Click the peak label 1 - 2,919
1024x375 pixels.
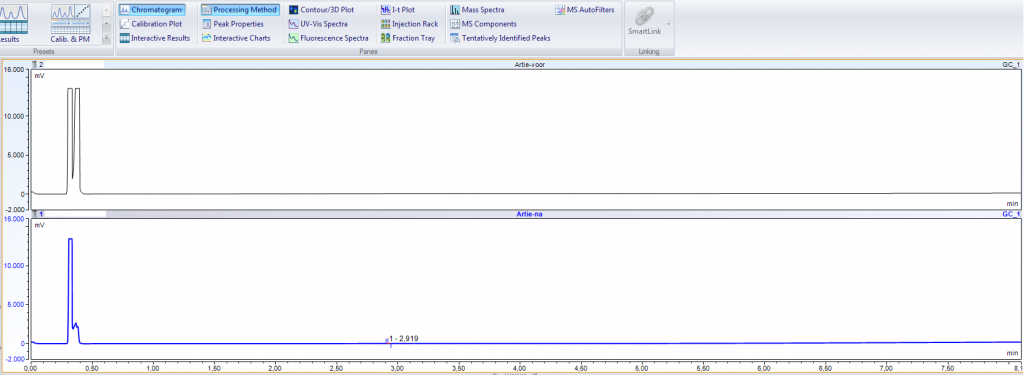tap(404, 338)
